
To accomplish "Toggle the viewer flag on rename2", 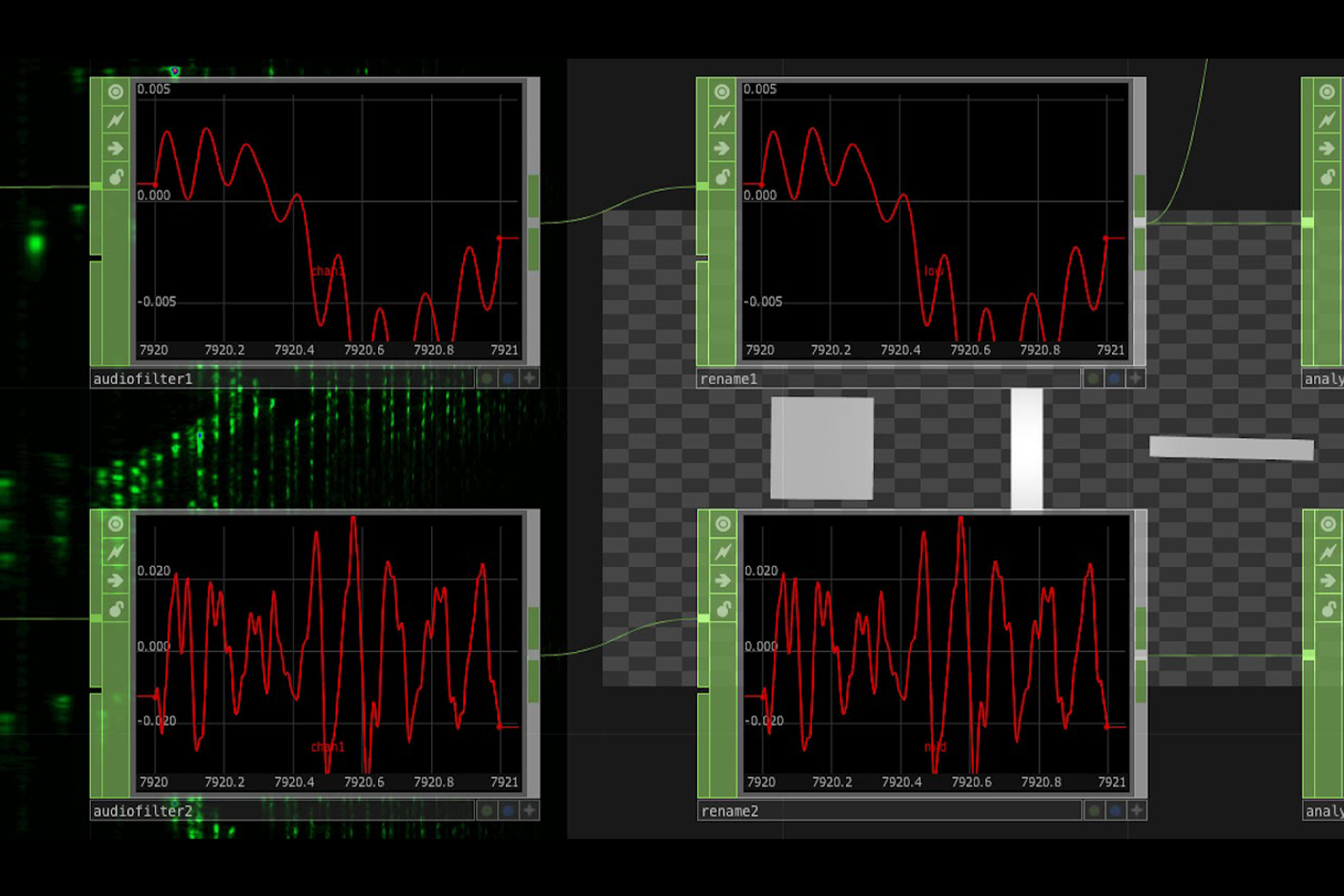I will click(723, 523).
